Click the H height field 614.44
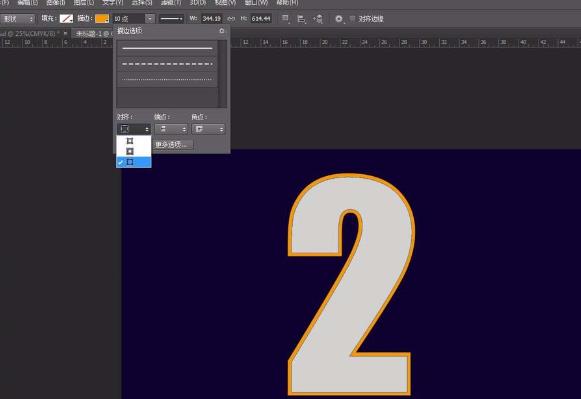 (x=261, y=19)
